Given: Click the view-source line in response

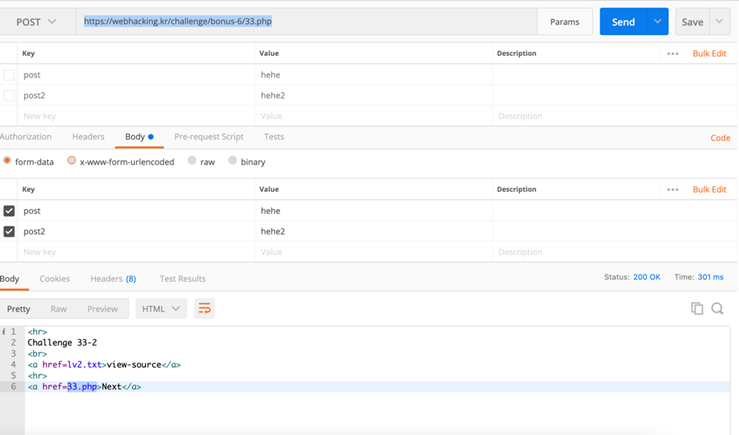Looking at the screenshot, I should coord(104,365).
